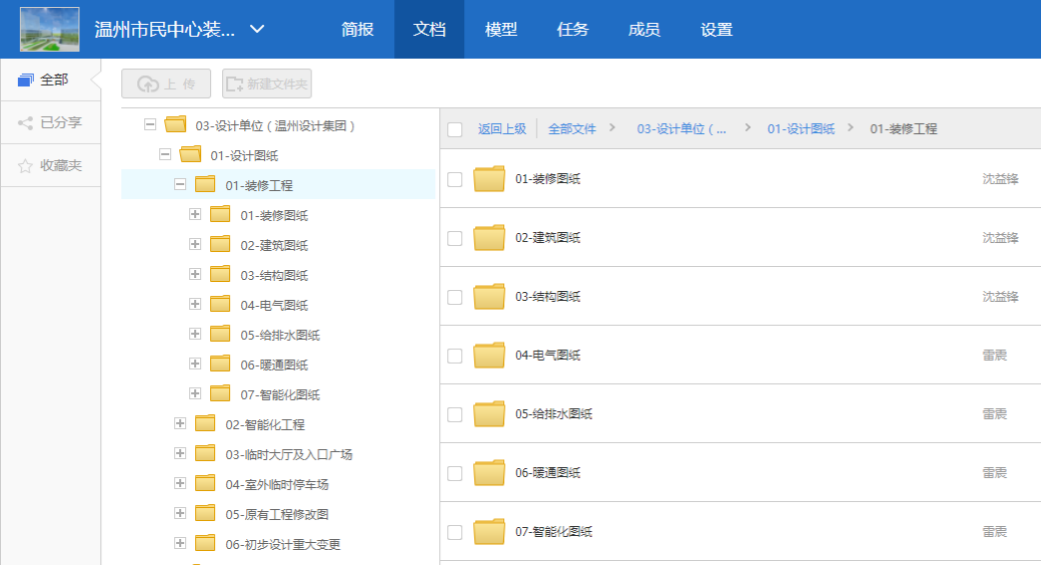Click the 新建文件夹 button
The height and width of the screenshot is (565, 1041).
click(x=267, y=84)
